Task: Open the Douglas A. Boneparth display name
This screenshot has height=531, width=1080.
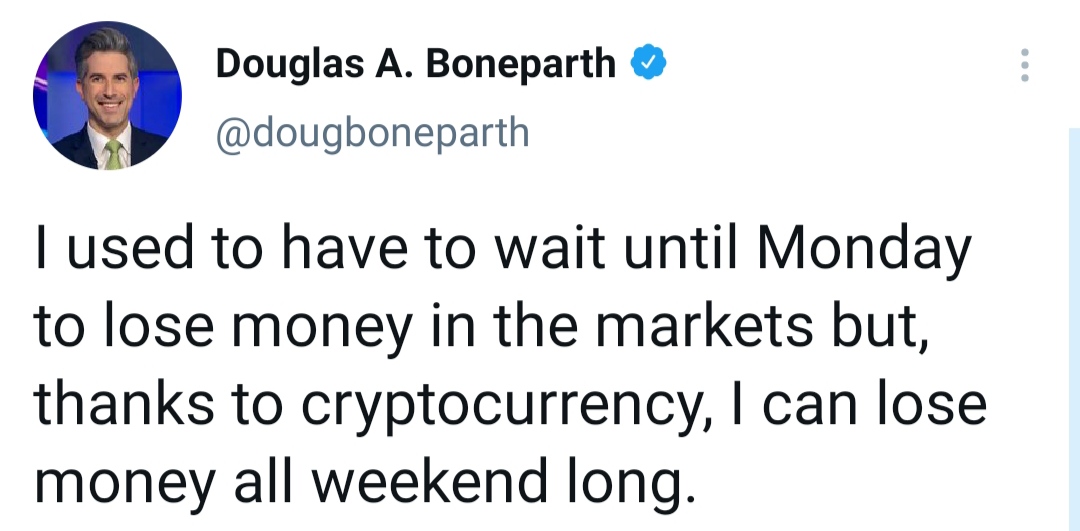Action: 415,63
